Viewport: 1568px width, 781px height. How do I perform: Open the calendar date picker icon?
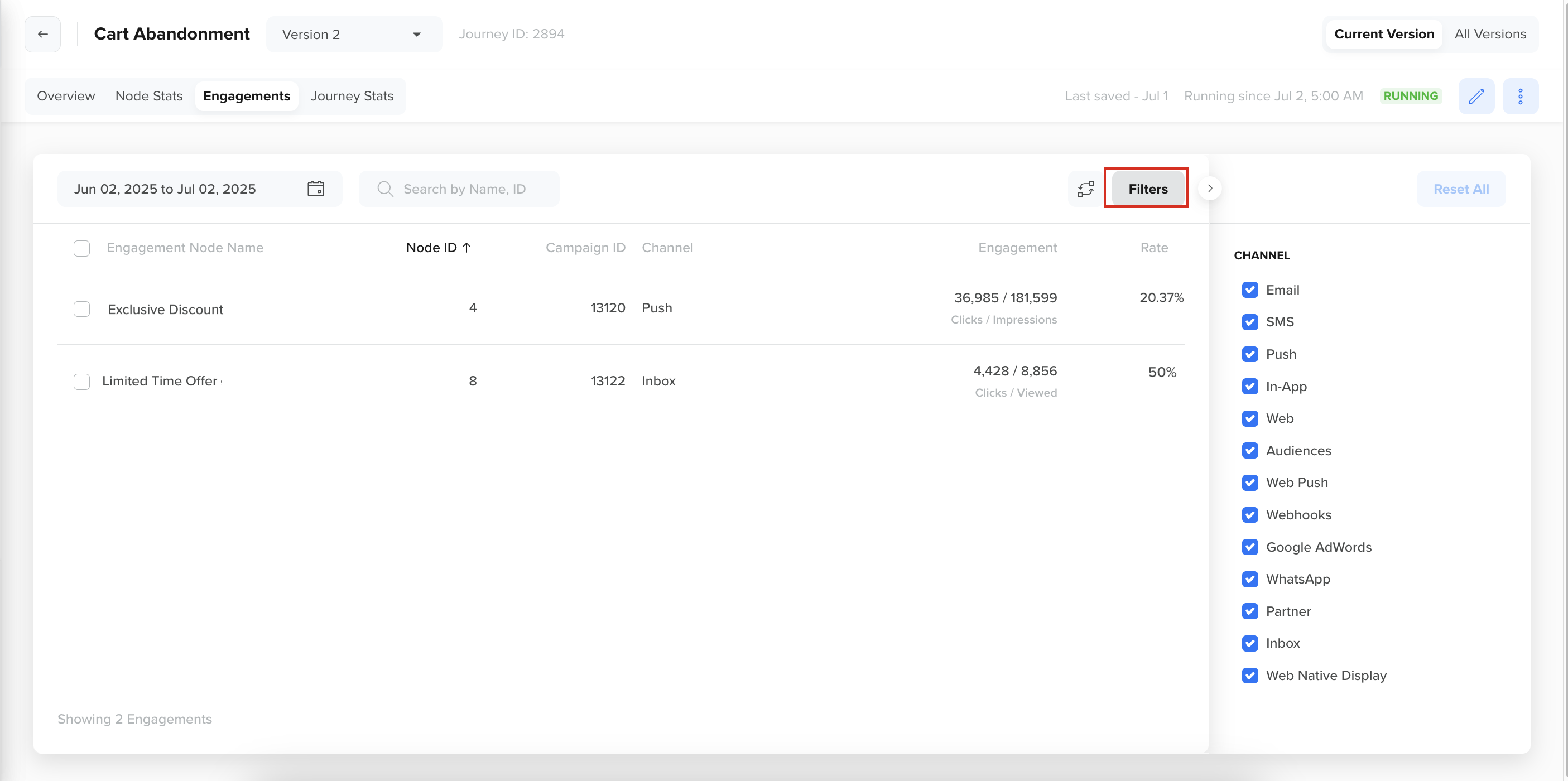click(316, 189)
